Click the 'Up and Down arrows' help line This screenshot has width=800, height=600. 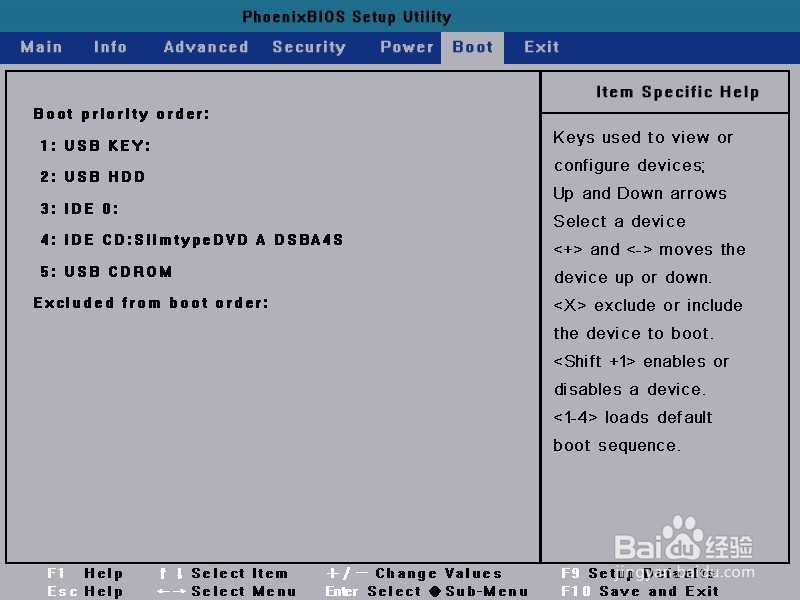coord(640,194)
